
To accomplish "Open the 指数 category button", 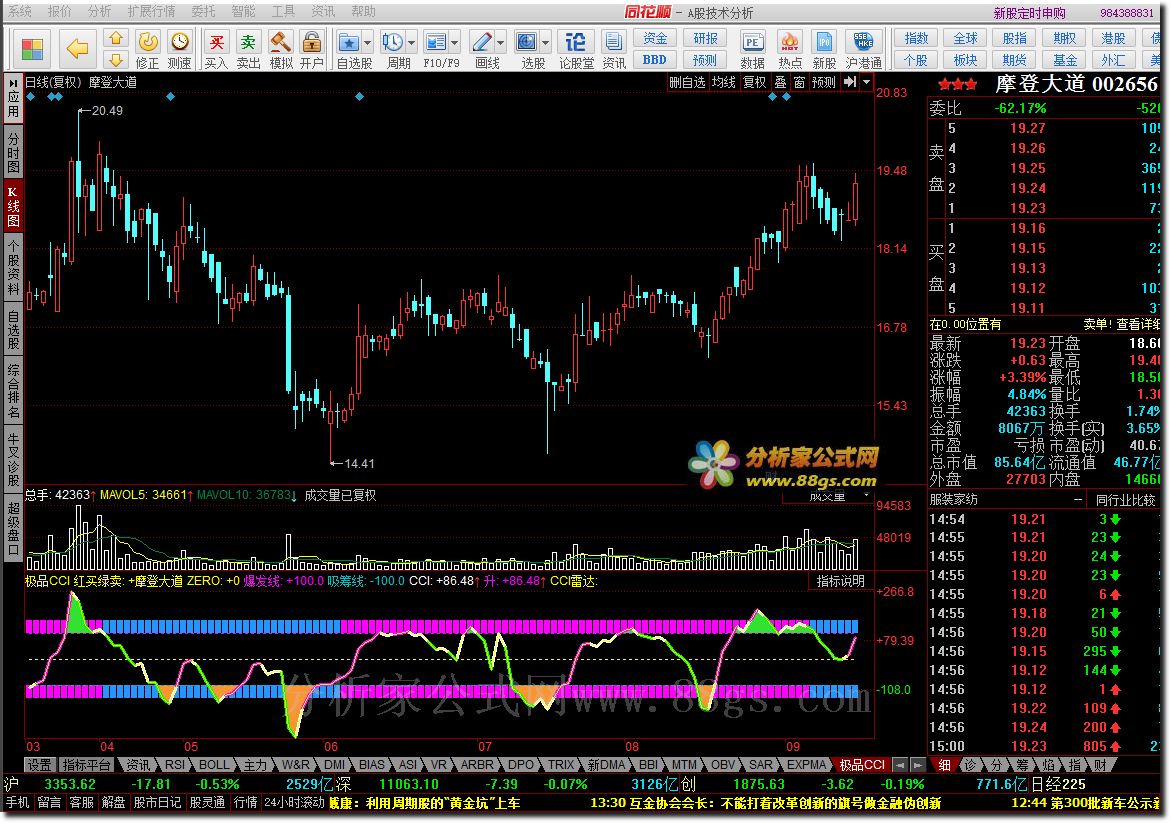I will coord(916,38).
